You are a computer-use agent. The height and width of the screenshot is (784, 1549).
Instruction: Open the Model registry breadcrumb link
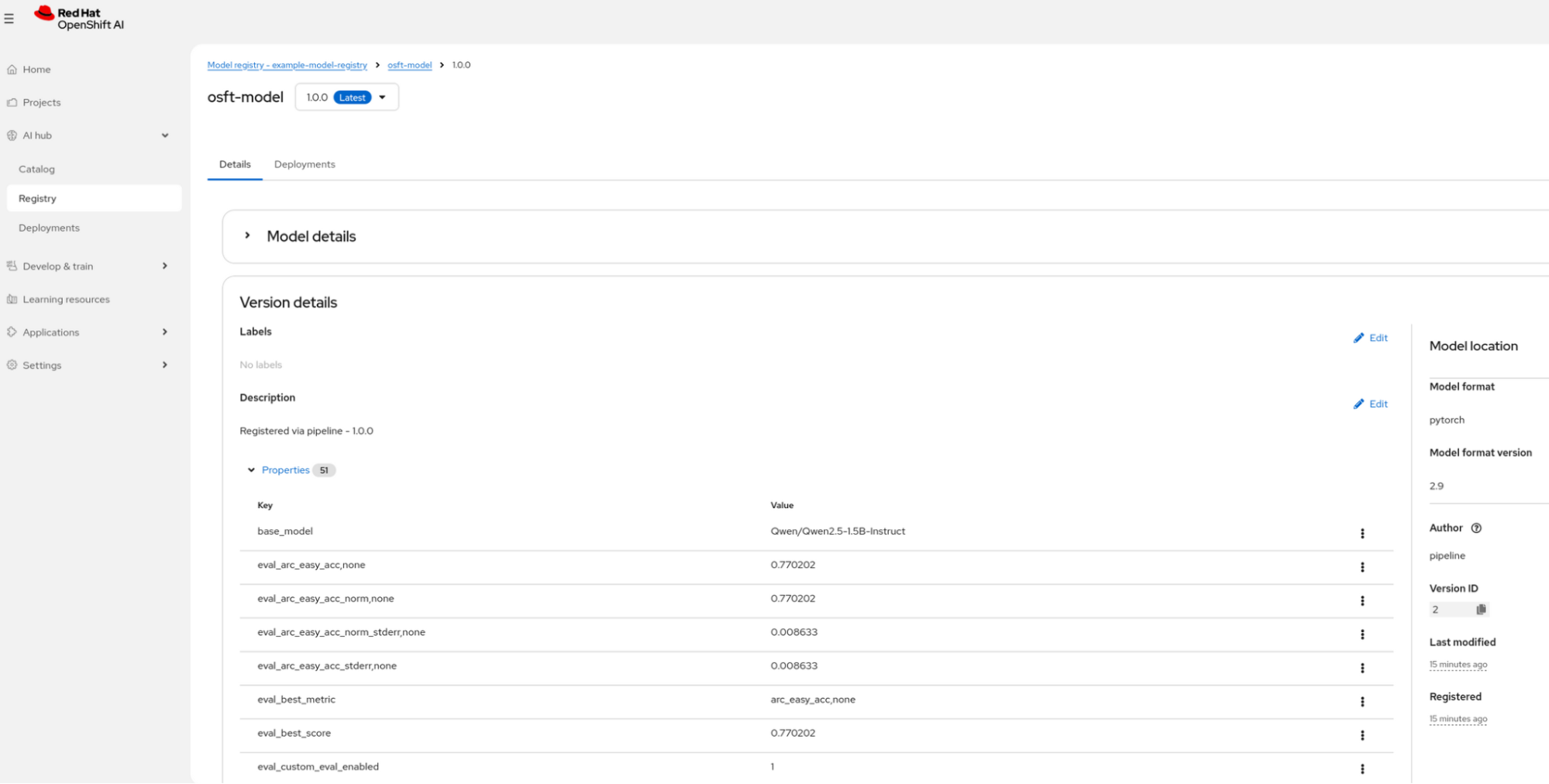287,65
